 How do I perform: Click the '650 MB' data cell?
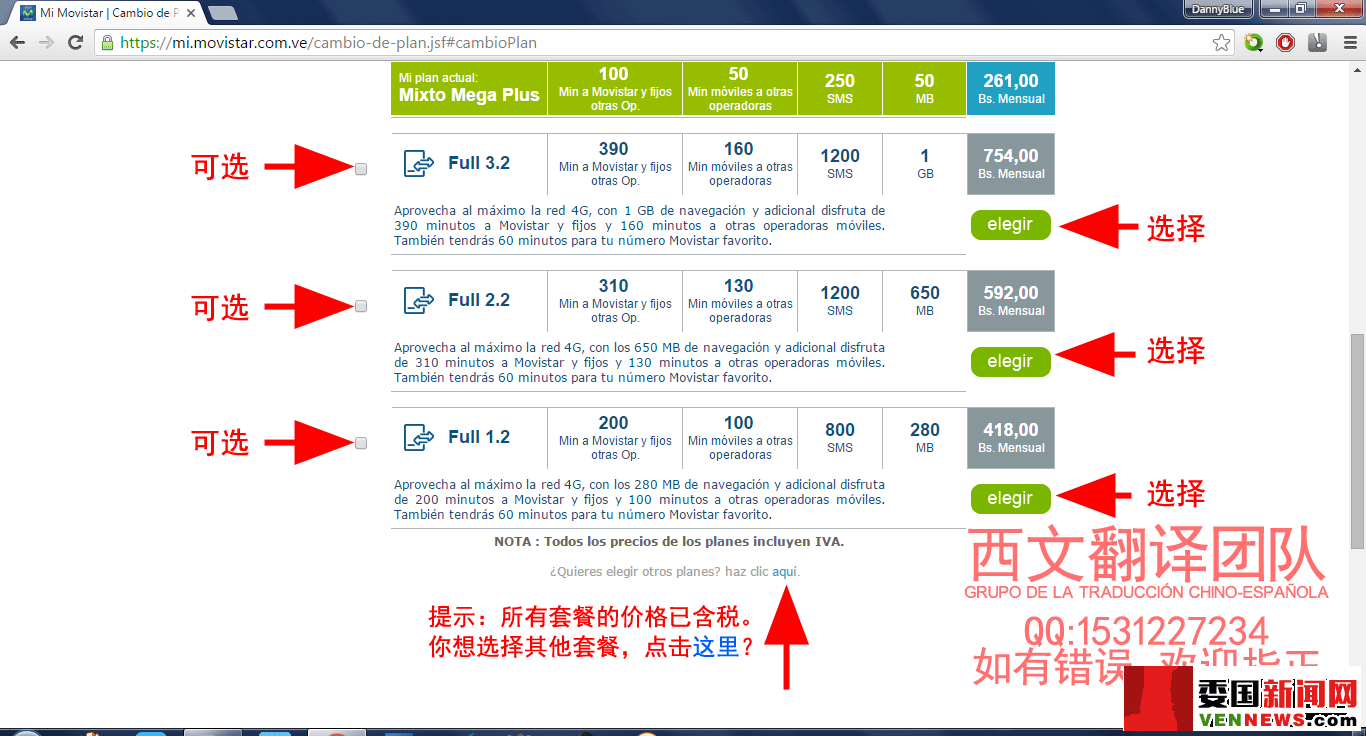coord(925,301)
